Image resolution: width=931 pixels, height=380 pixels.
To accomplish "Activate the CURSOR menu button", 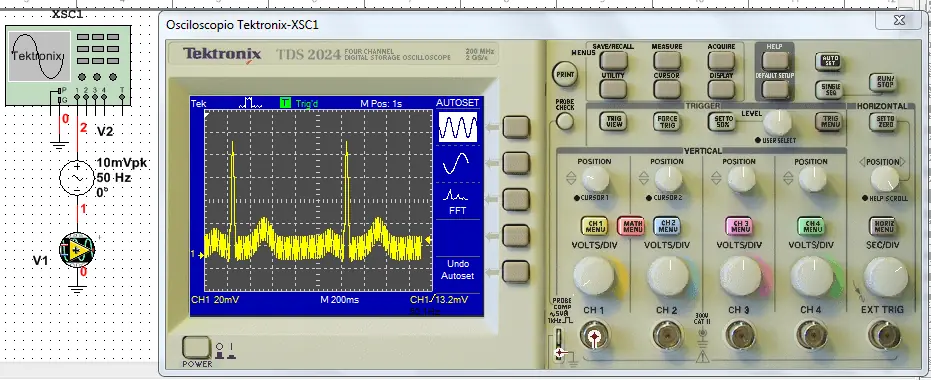I will [667, 89].
